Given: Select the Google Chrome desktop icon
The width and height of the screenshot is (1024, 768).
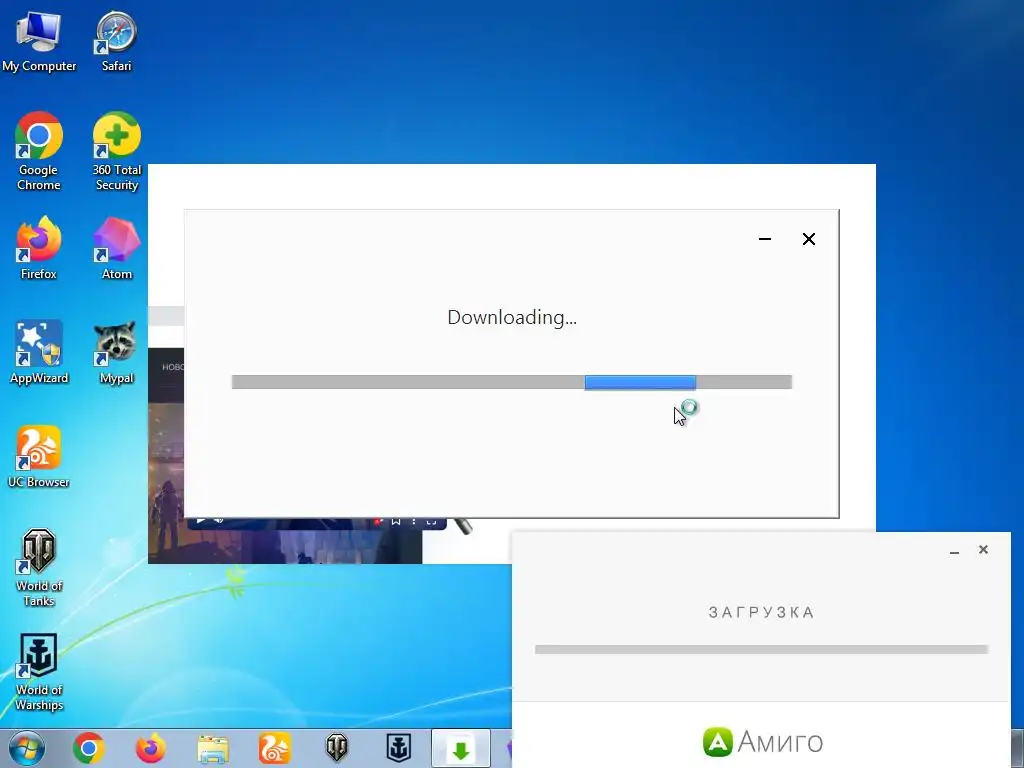Looking at the screenshot, I should click(x=39, y=152).
